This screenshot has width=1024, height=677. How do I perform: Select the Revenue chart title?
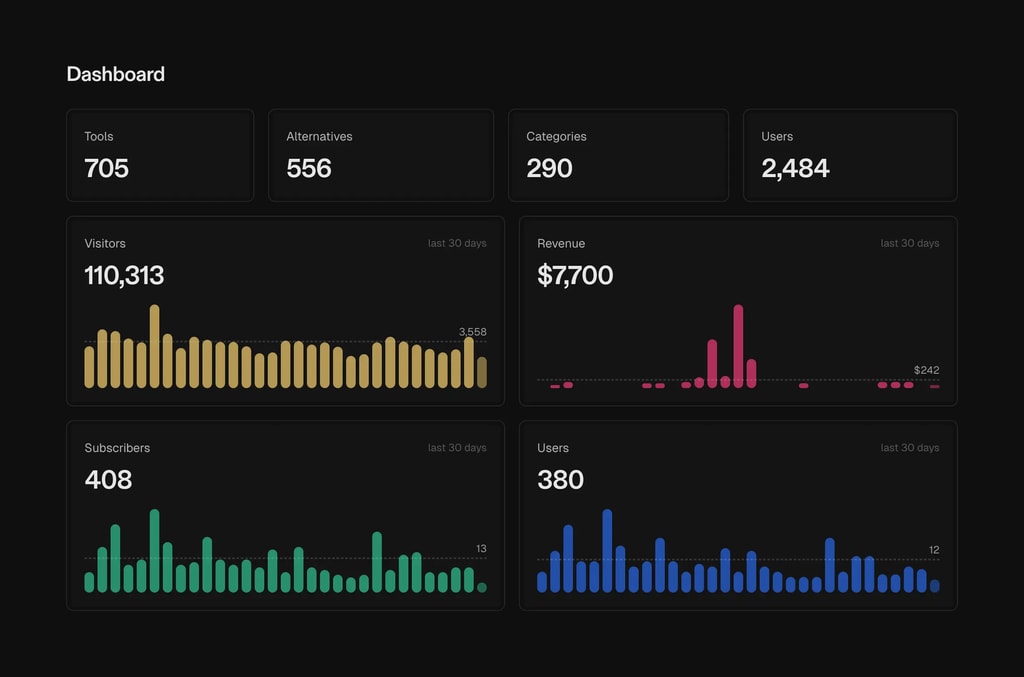561,243
